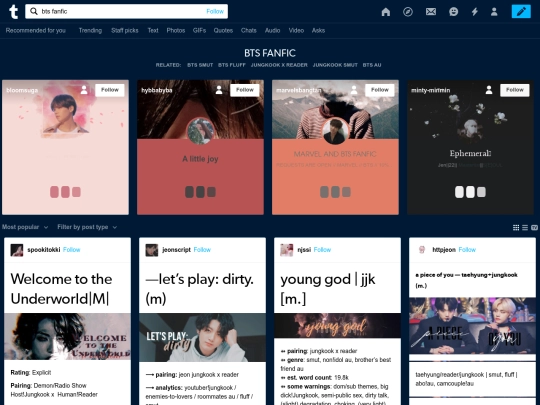Open the JUNGKOOK X READER related tag
This screenshot has width=540, height=405.
(x=279, y=65)
